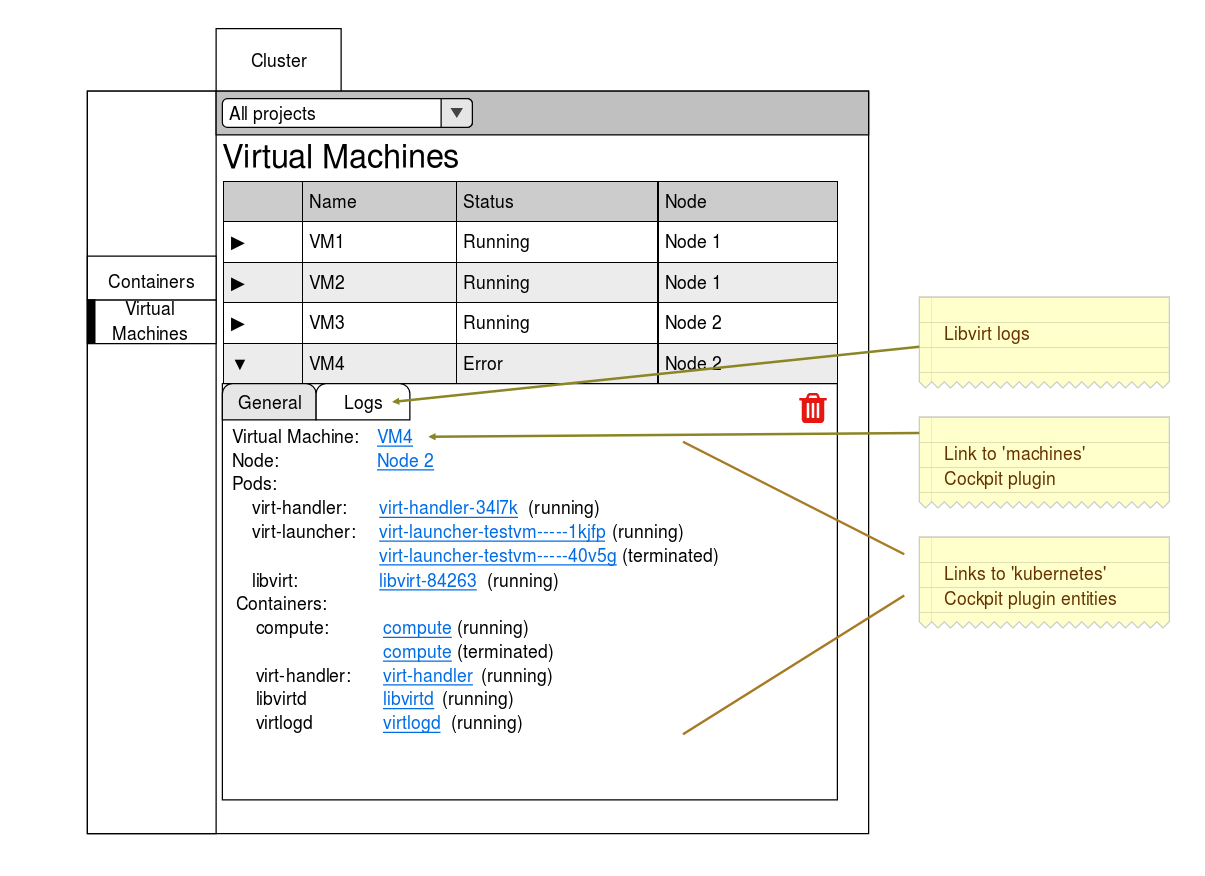Open the terminated virt-launcher-testvm-----40v5g pod
This screenshot has width=1205, height=876.
click(497, 555)
